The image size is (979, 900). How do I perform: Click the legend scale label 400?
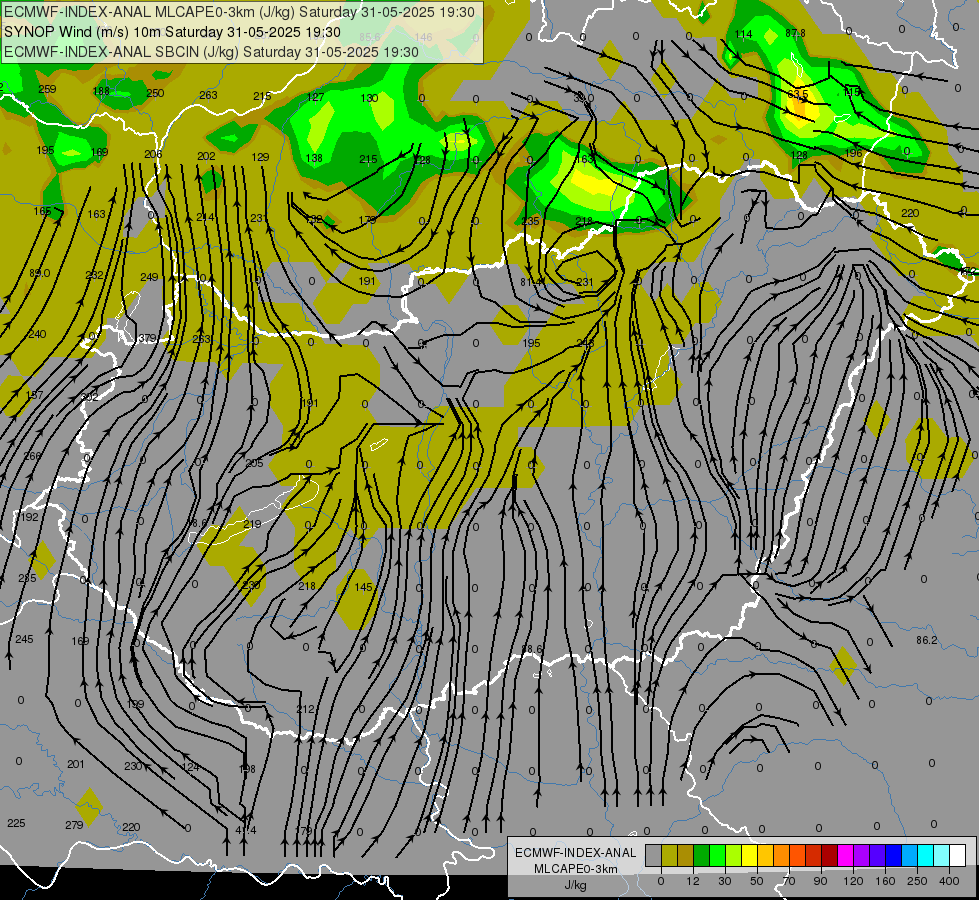click(949, 881)
